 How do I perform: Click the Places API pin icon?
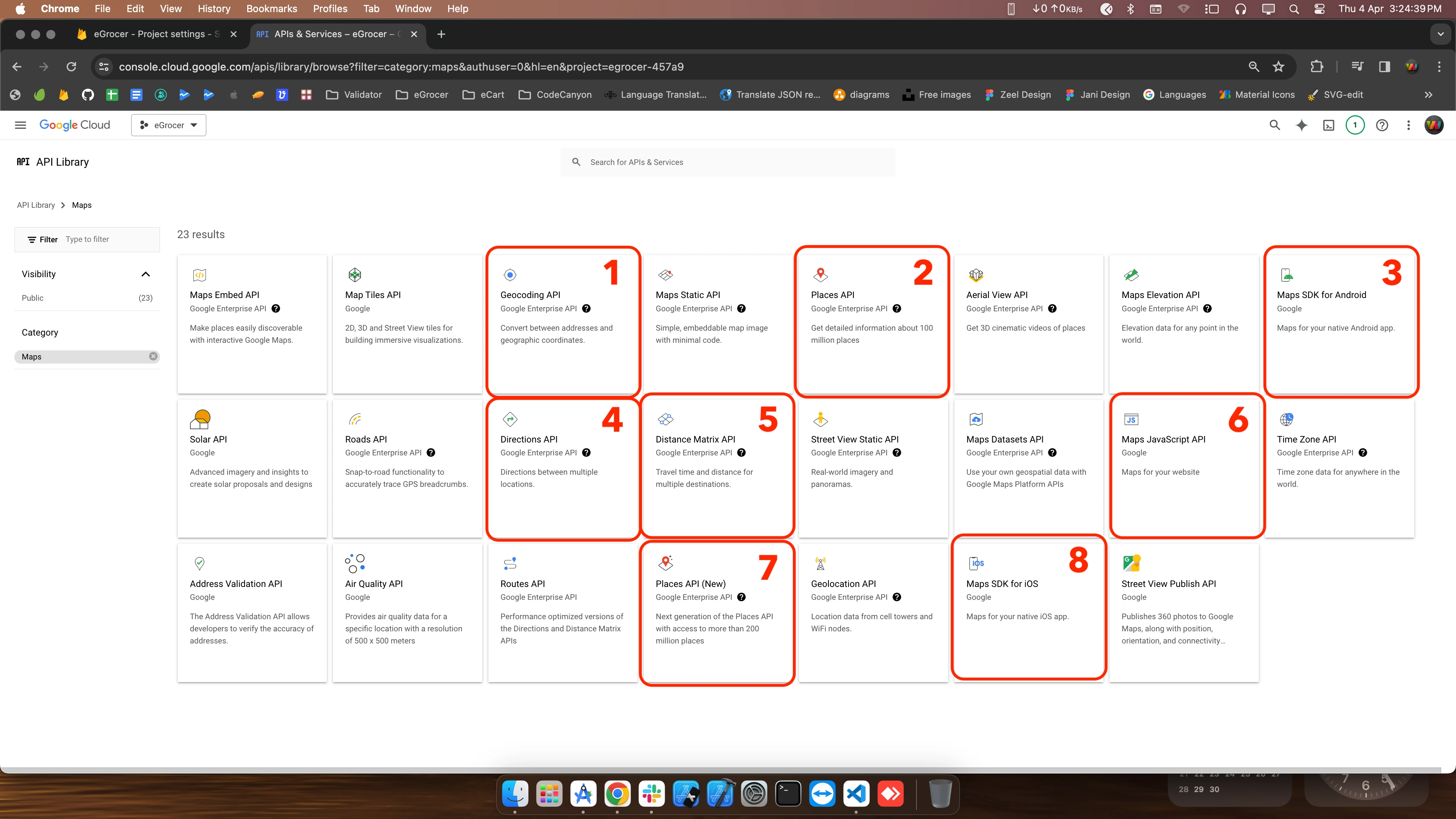821,275
